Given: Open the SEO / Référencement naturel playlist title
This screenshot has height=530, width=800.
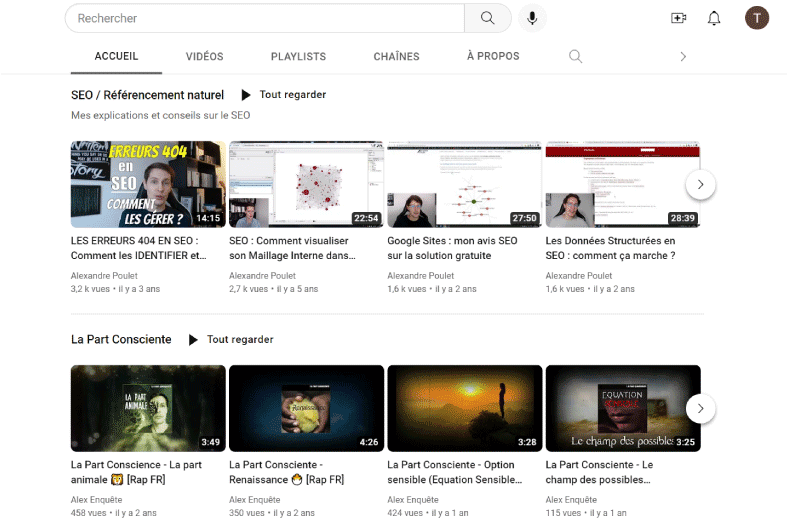Looking at the screenshot, I should (147, 95).
